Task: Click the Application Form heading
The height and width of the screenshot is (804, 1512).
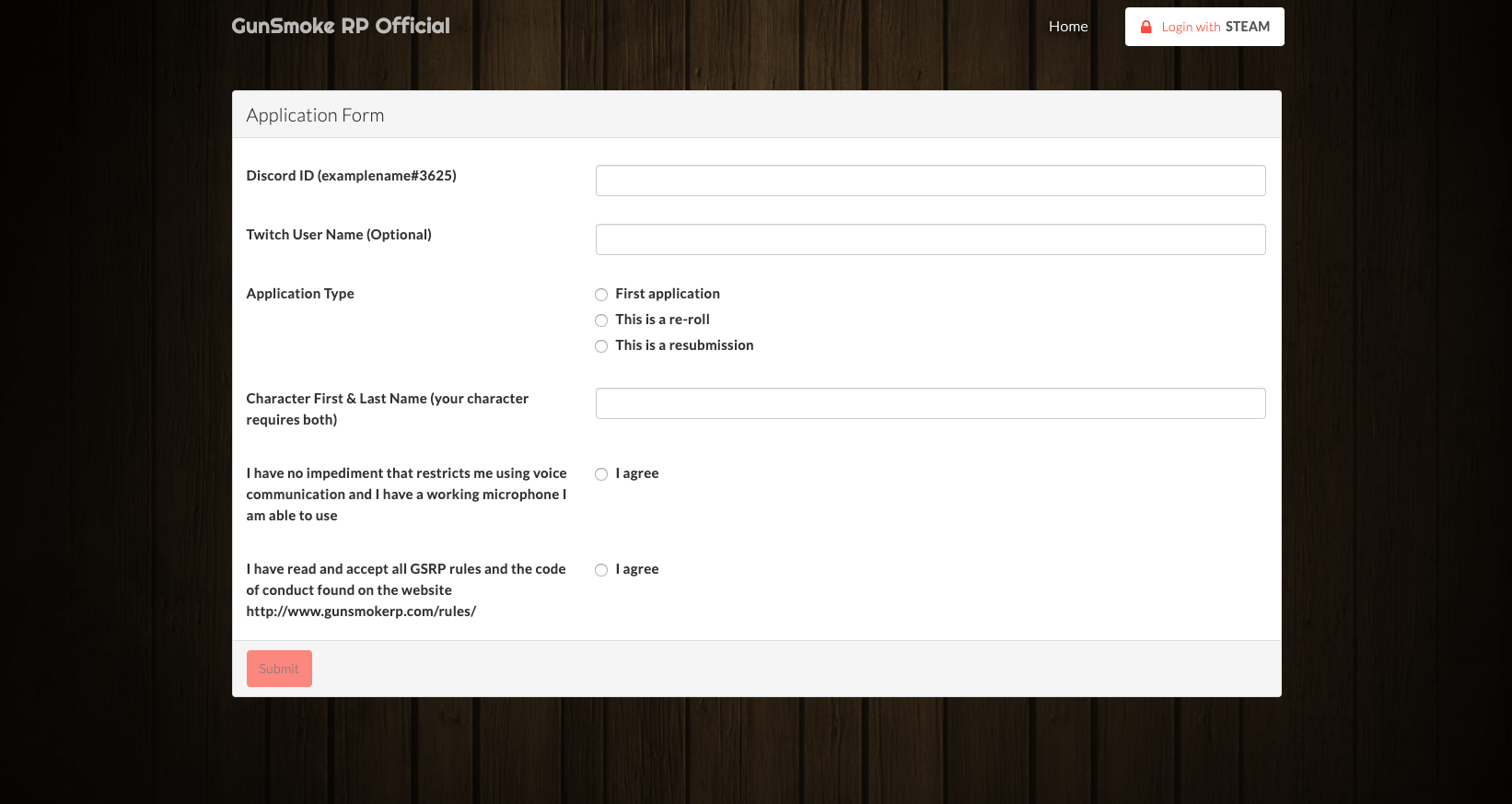Action: point(315,115)
